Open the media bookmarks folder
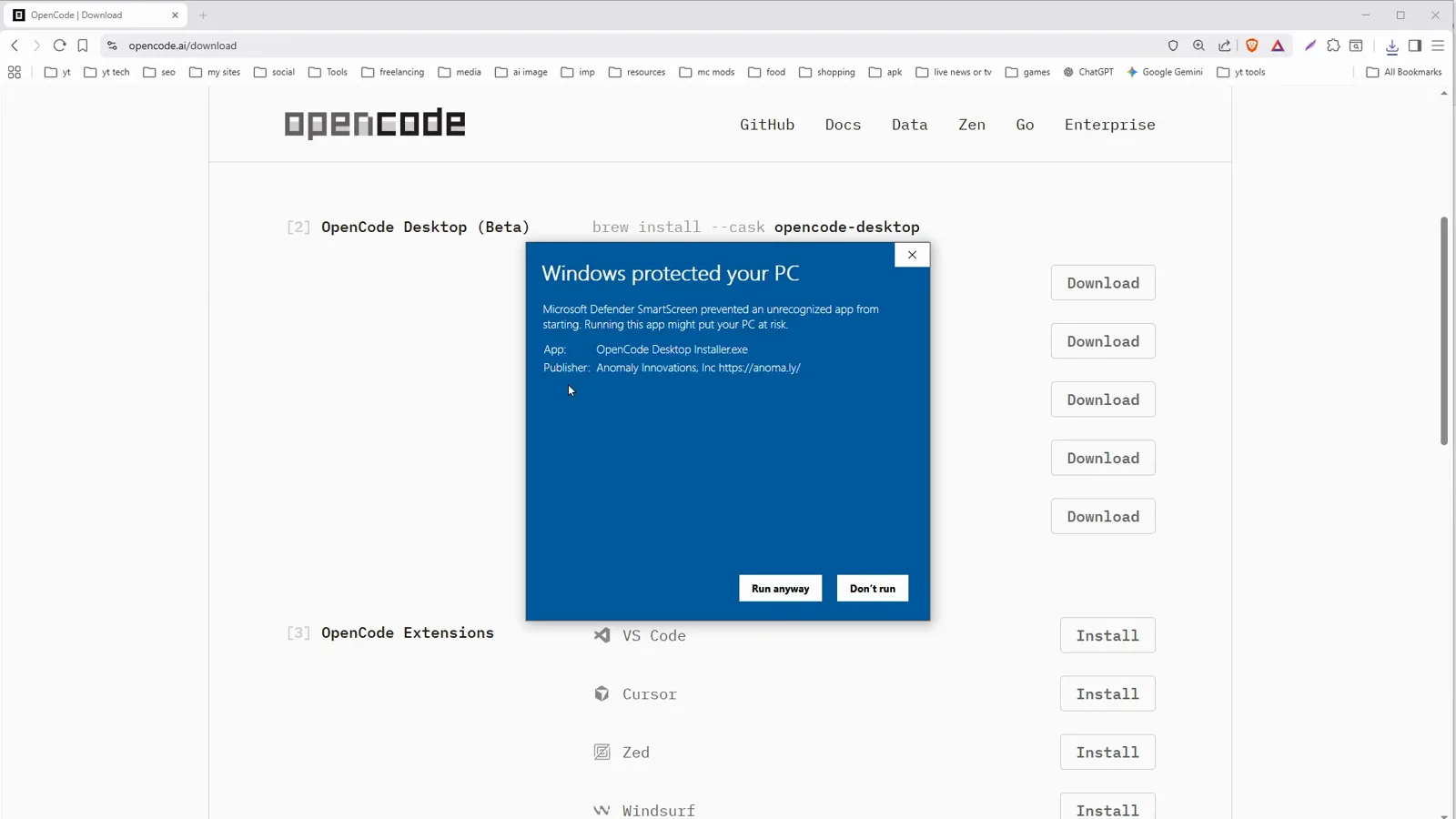The width and height of the screenshot is (1456, 819). tap(460, 72)
